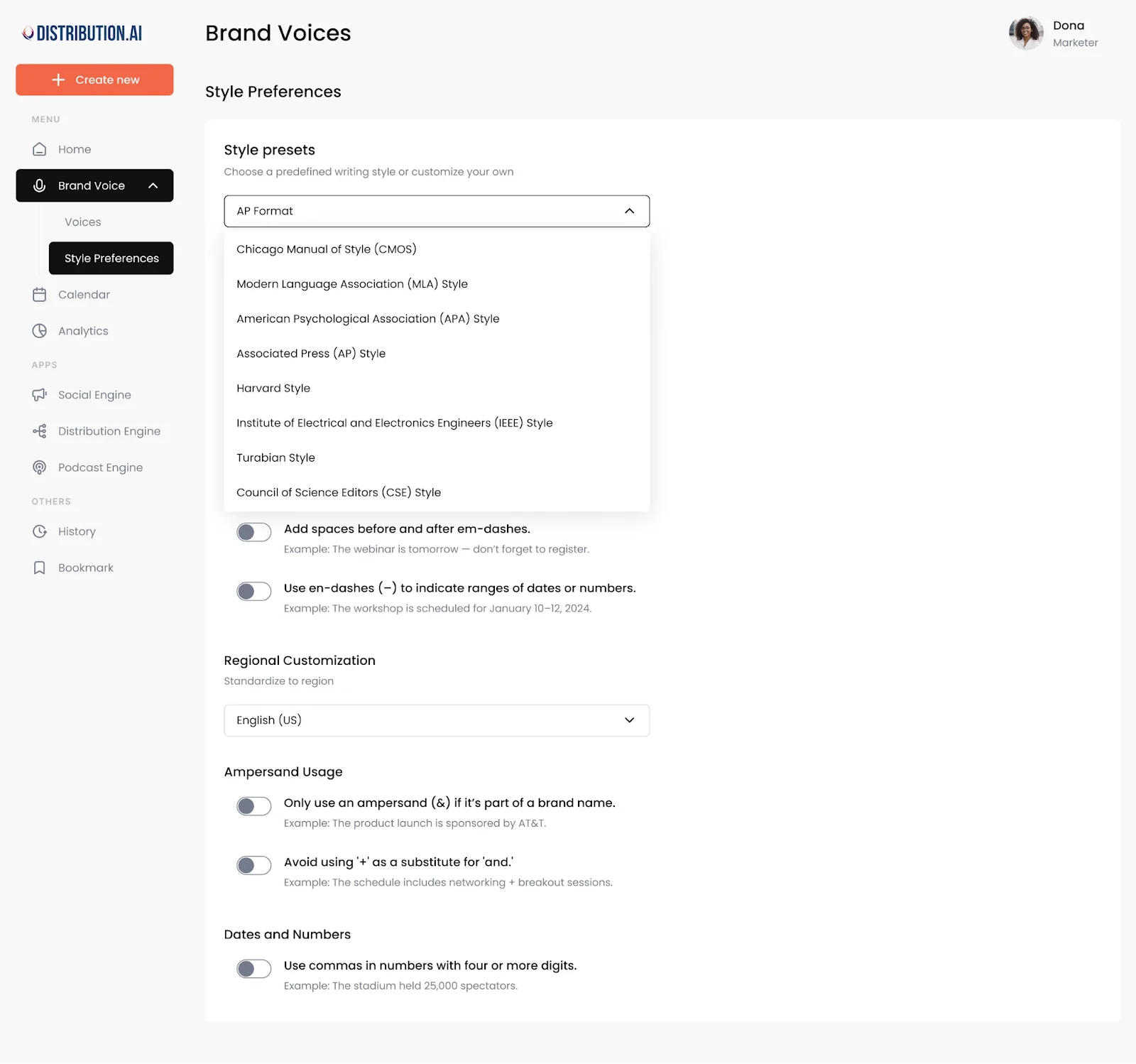Viewport: 1136px width, 1064px height.
Task: Open Podcast Engine via its icon
Action: point(40,467)
